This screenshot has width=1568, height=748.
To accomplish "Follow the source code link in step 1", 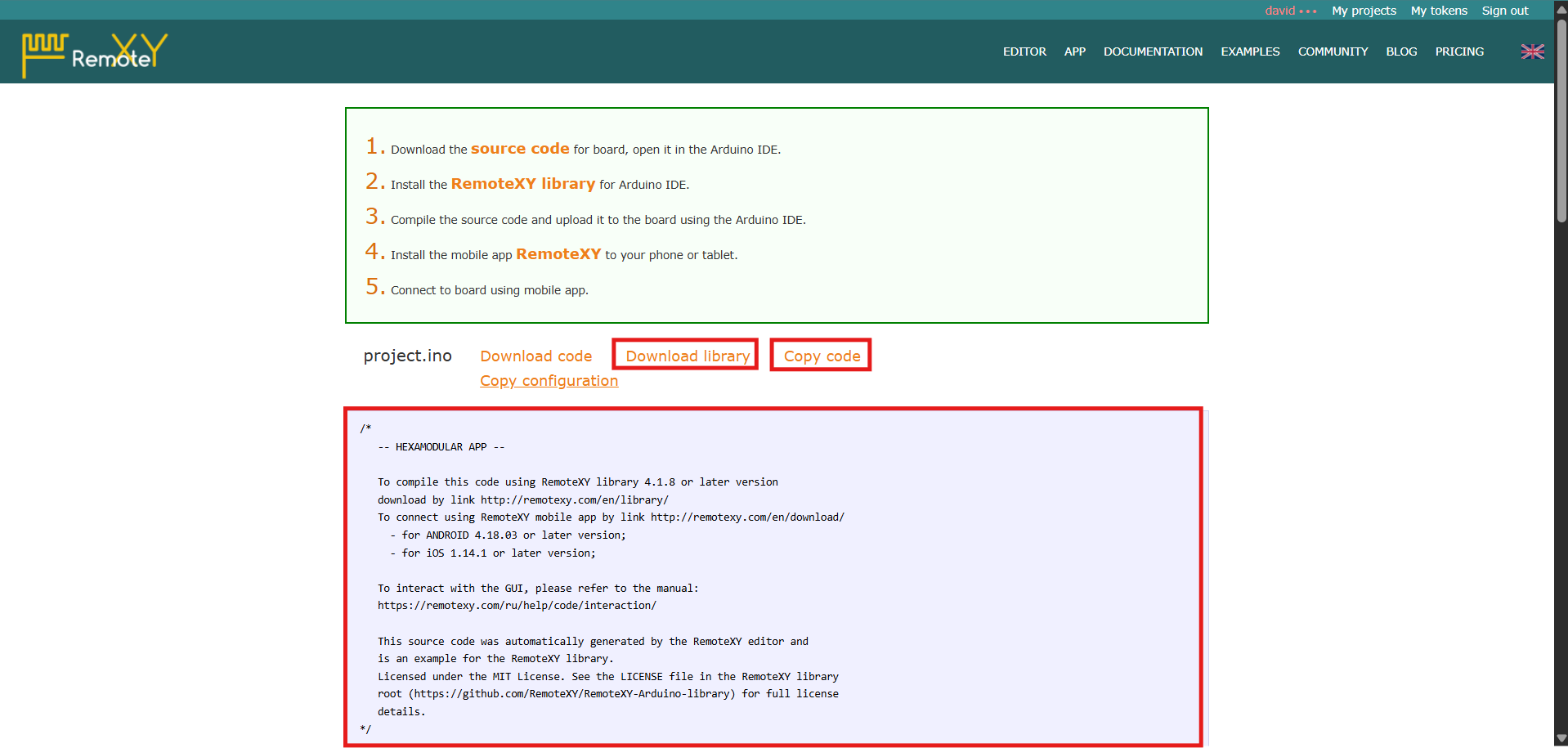I will click(520, 149).
